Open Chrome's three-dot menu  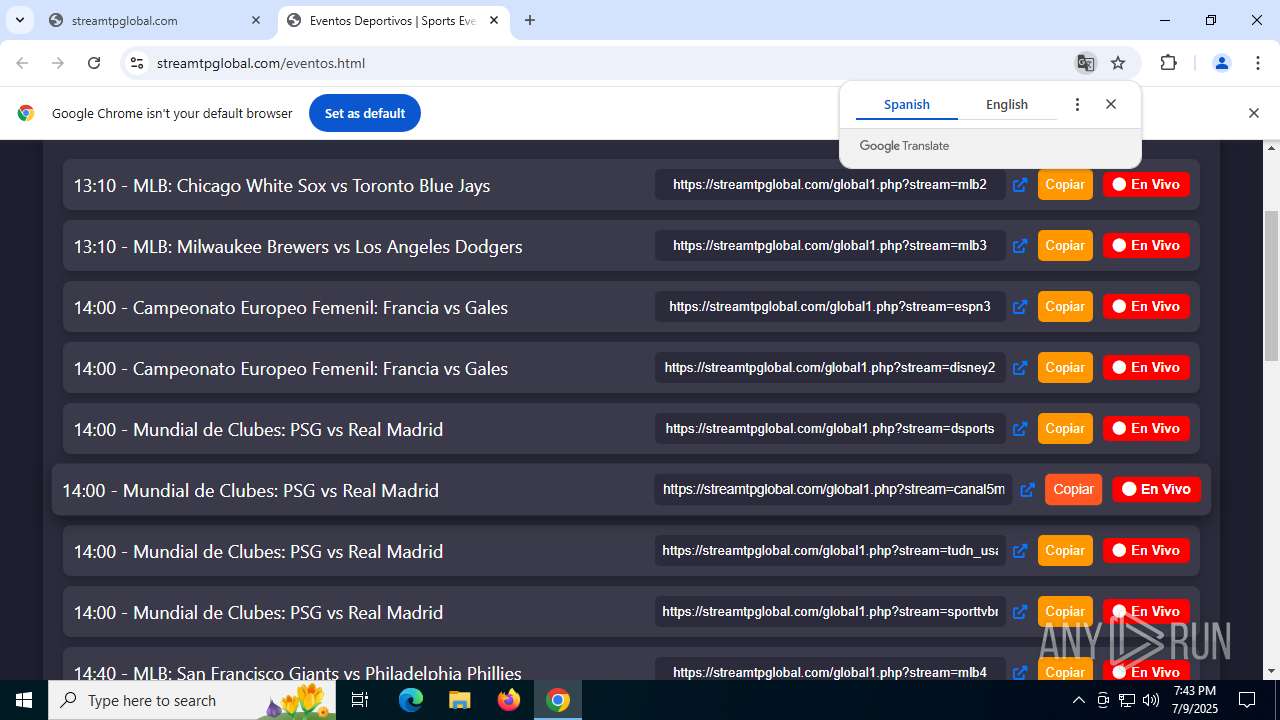click(1258, 63)
